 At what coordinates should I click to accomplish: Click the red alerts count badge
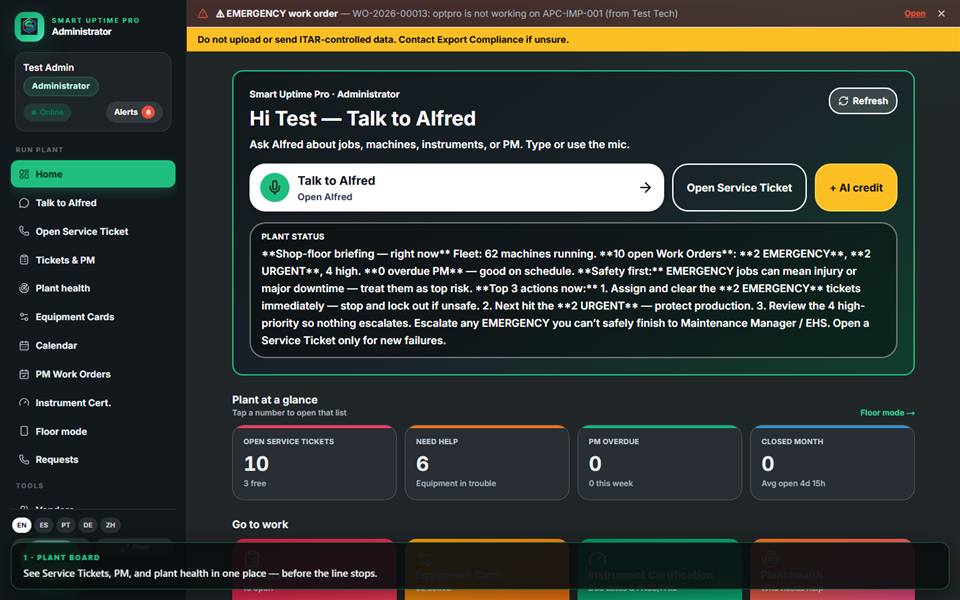(148, 112)
